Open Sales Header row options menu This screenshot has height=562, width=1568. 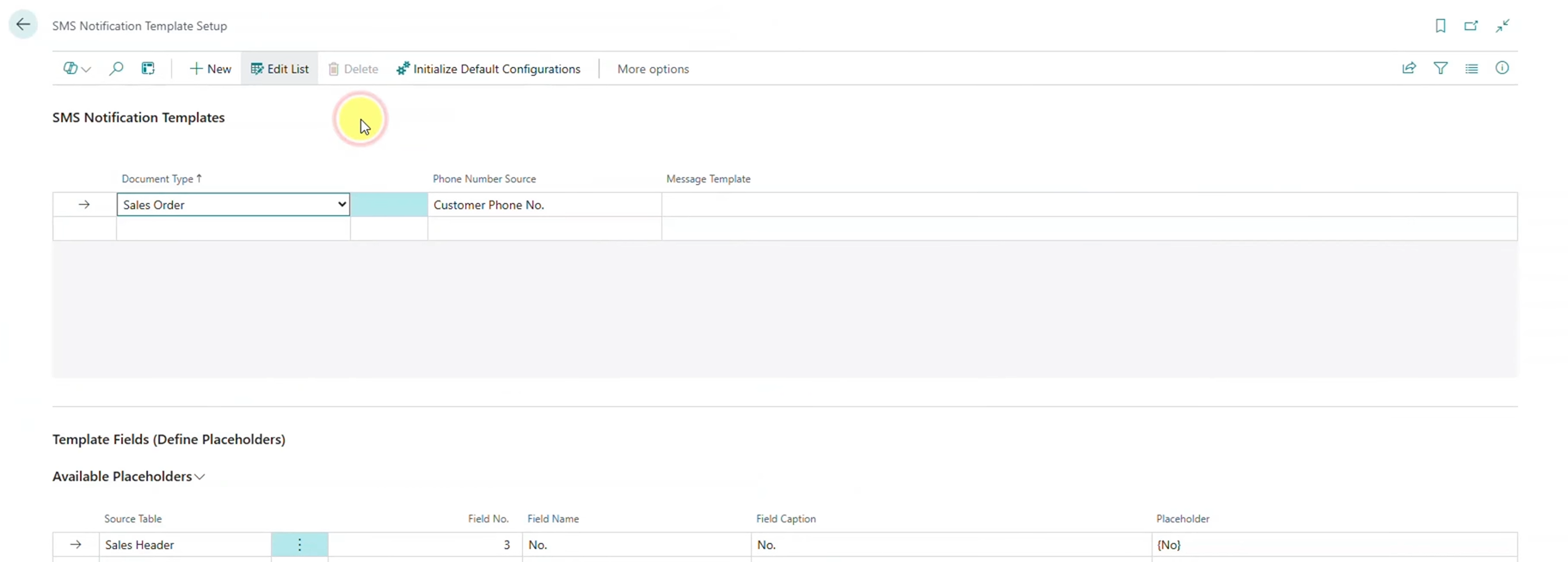coord(299,545)
